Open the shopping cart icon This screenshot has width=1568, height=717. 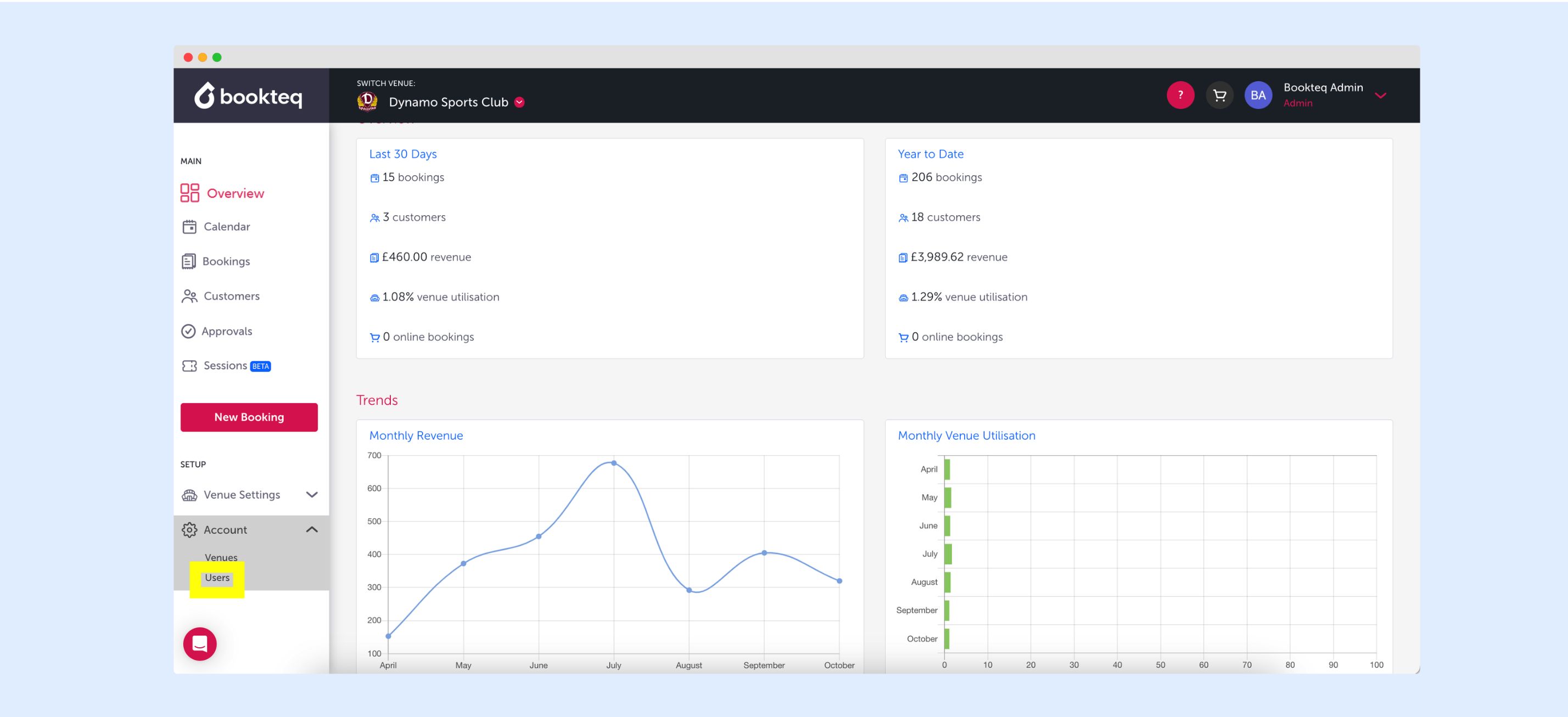click(1219, 95)
